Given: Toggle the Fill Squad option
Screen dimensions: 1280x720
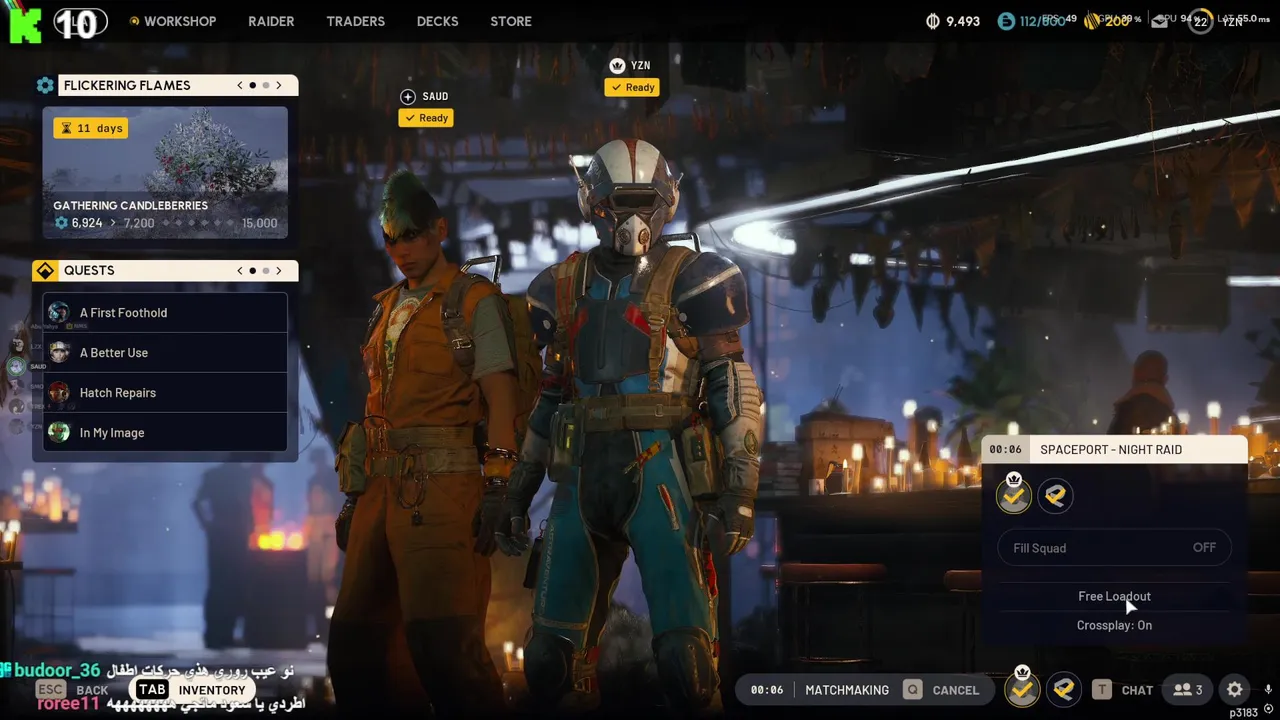Looking at the screenshot, I should tap(1115, 548).
